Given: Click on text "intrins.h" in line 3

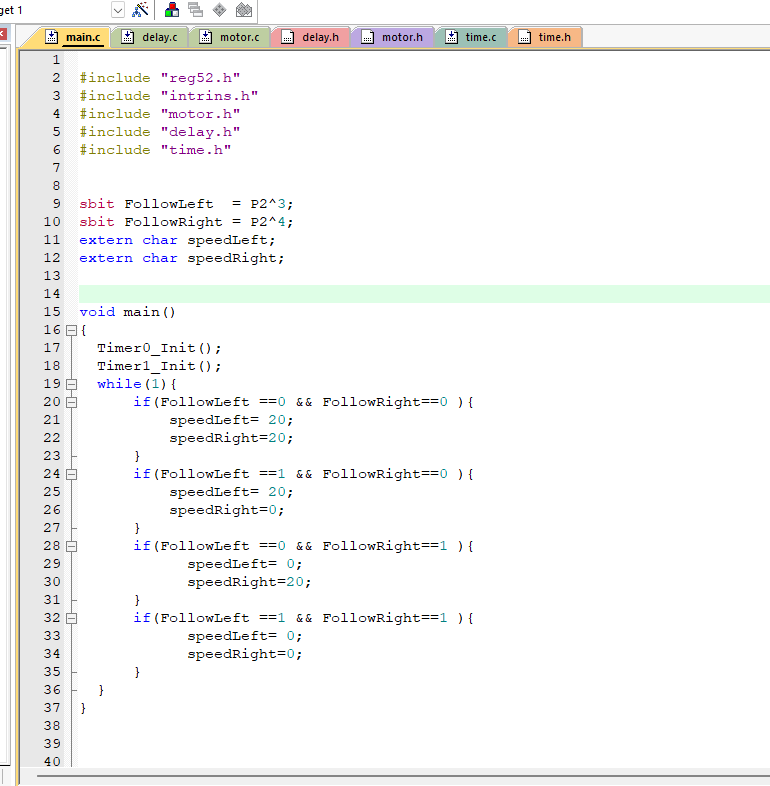Looking at the screenshot, I should point(210,96).
